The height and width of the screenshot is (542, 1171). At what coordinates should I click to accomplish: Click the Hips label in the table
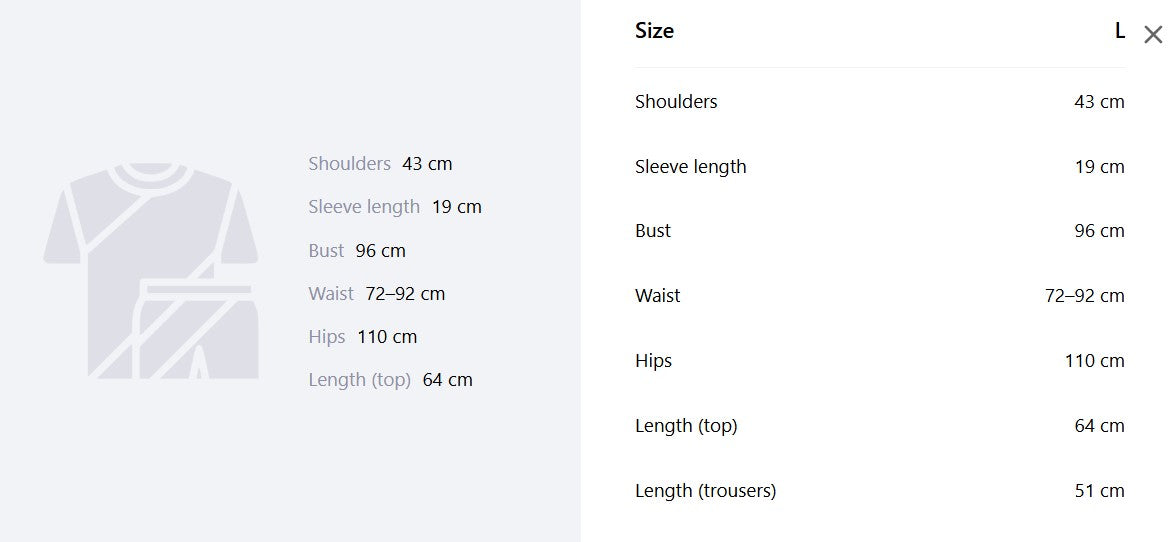[653, 361]
